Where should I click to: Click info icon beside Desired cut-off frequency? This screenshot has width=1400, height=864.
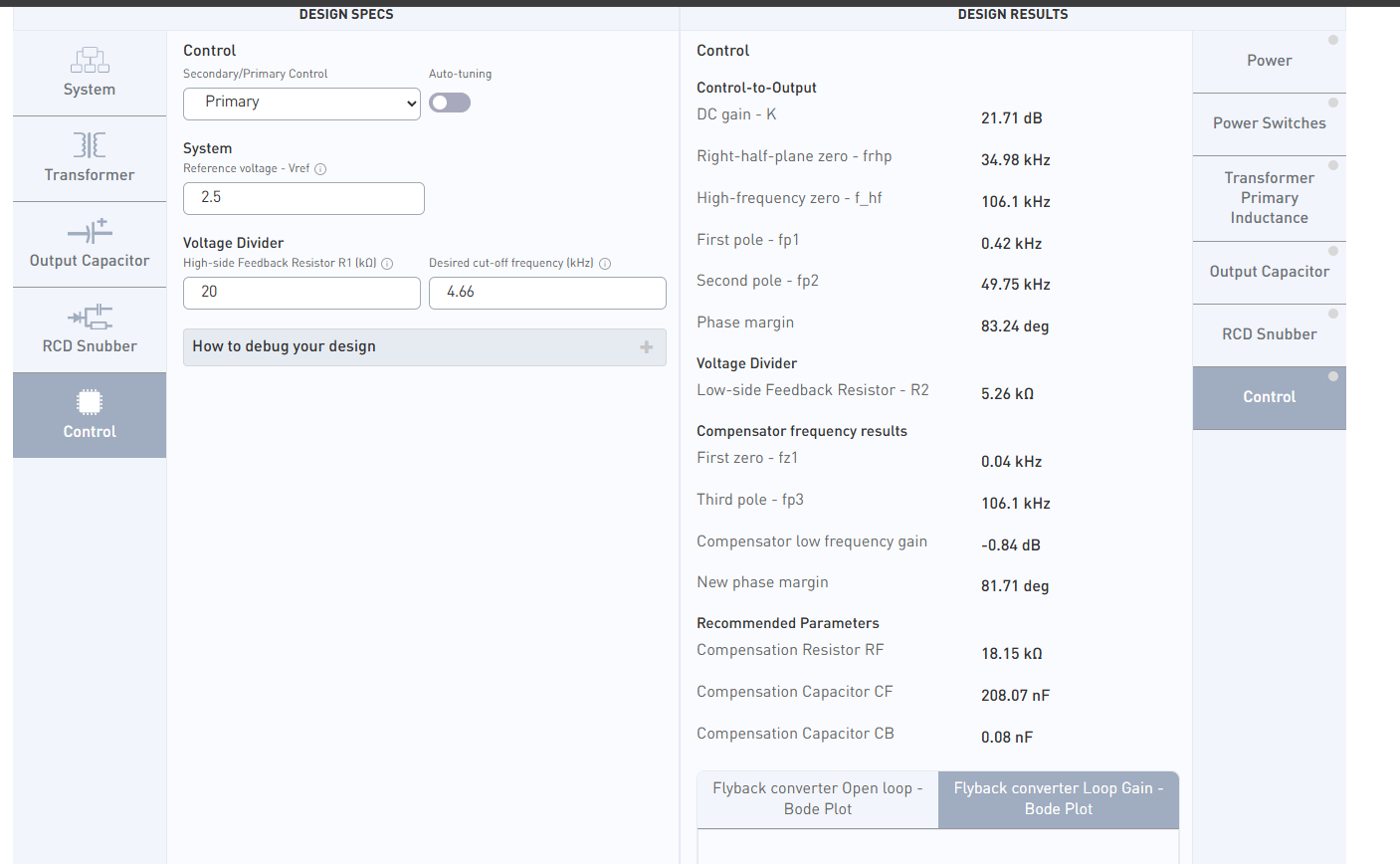tap(605, 264)
